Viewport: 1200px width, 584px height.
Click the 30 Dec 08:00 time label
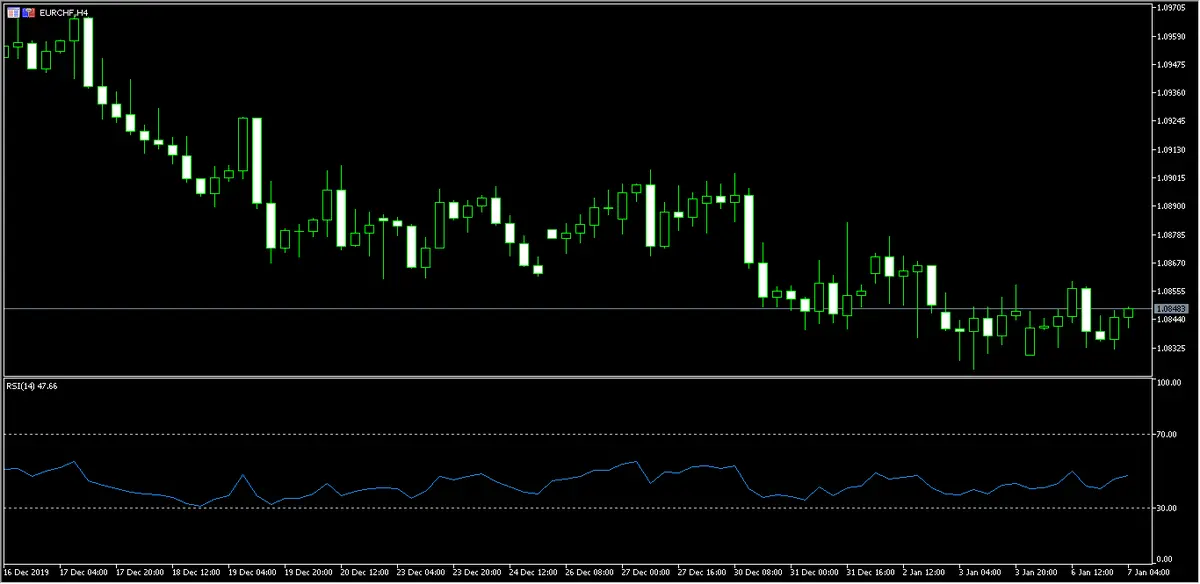pyautogui.click(x=760, y=573)
